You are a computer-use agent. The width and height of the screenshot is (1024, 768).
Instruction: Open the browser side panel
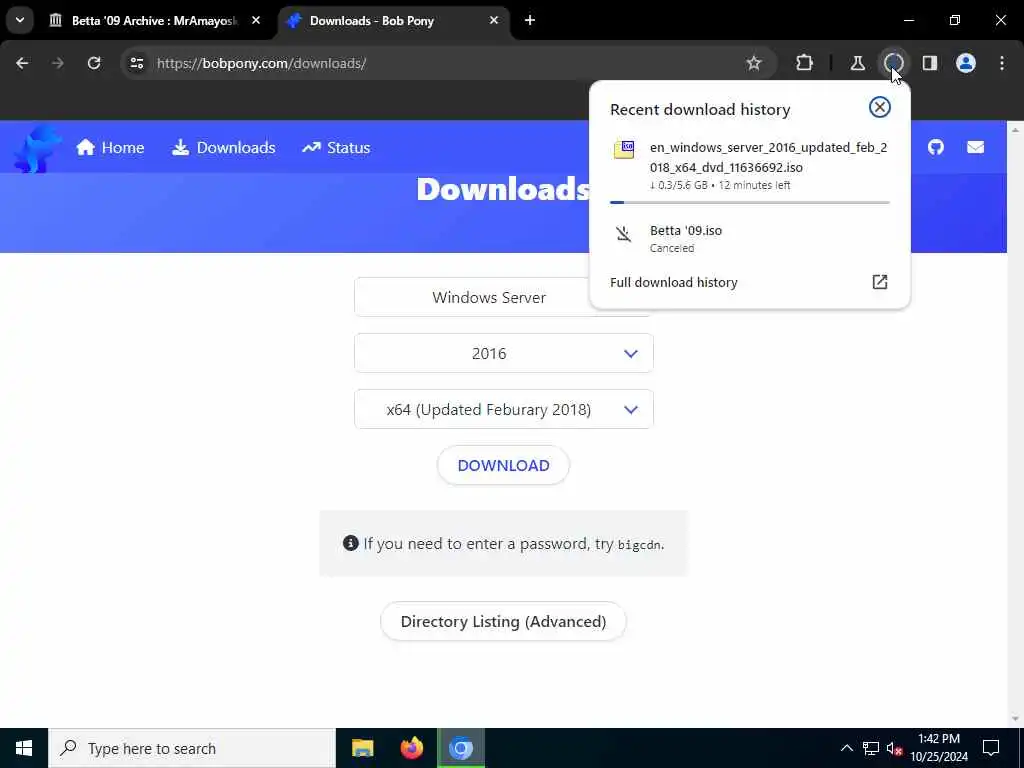point(929,63)
